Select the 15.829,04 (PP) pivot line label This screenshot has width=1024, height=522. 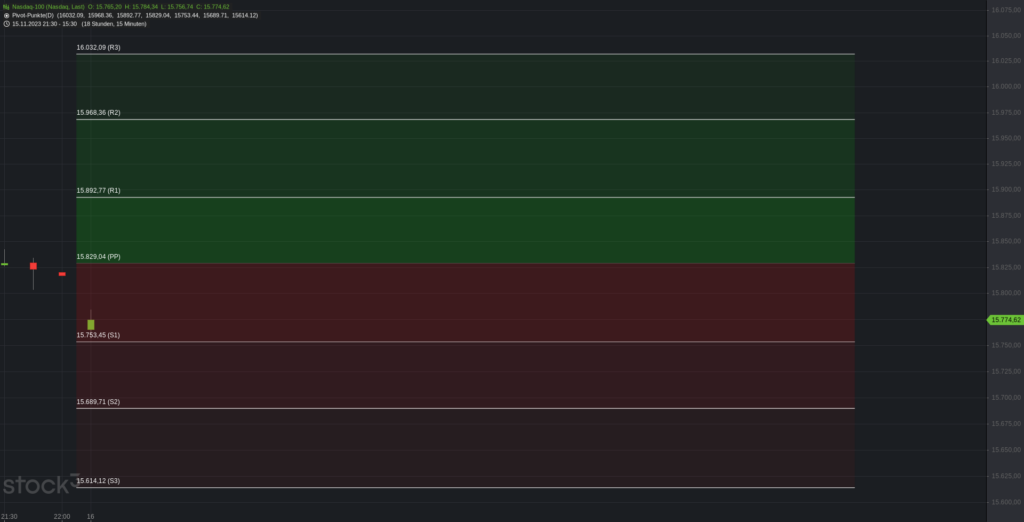(x=99, y=257)
